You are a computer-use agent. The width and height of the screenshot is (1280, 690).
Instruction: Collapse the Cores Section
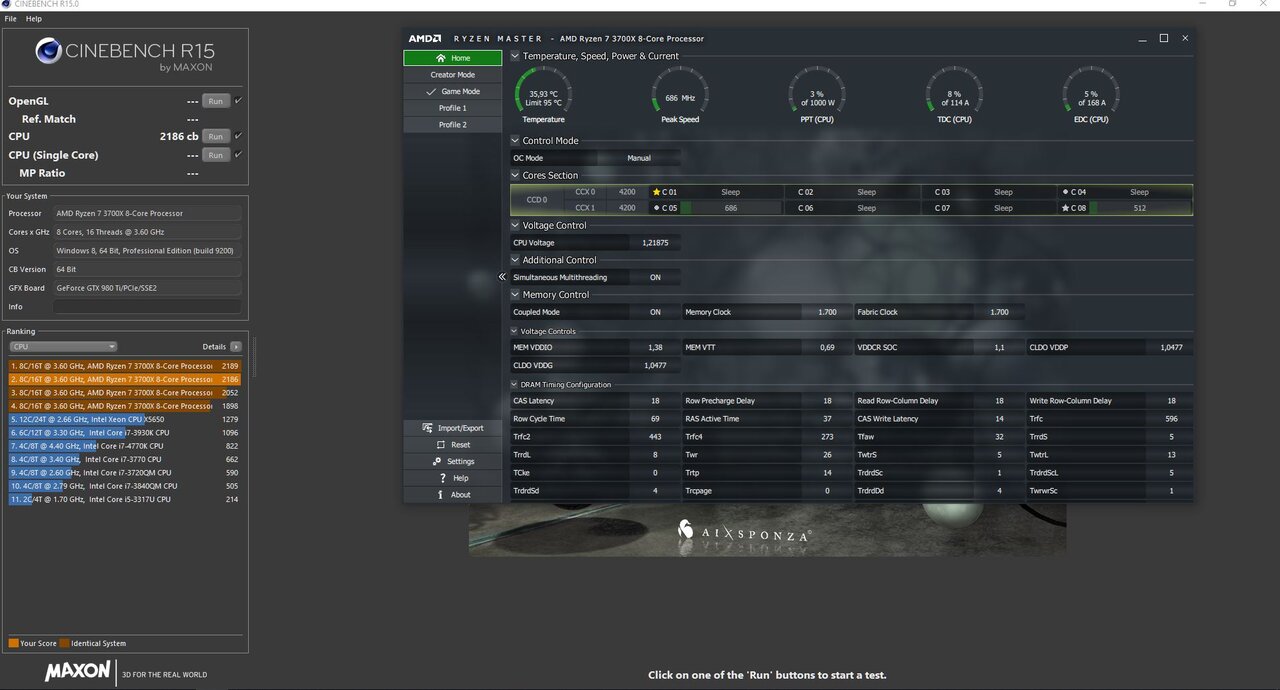(515, 175)
